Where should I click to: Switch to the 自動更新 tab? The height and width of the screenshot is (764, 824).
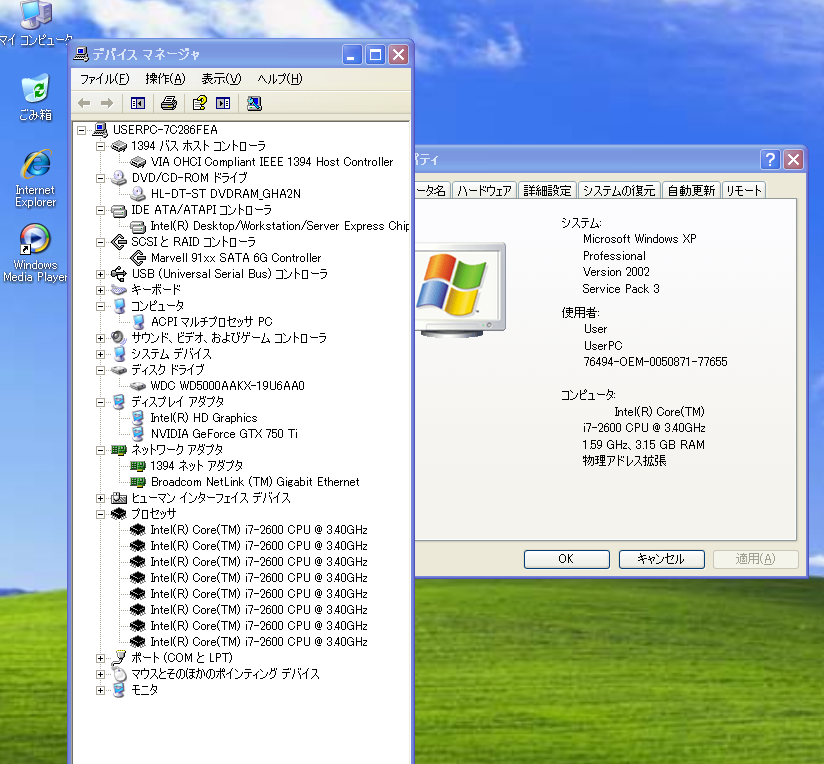pyautogui.click(x=691, y=190)
